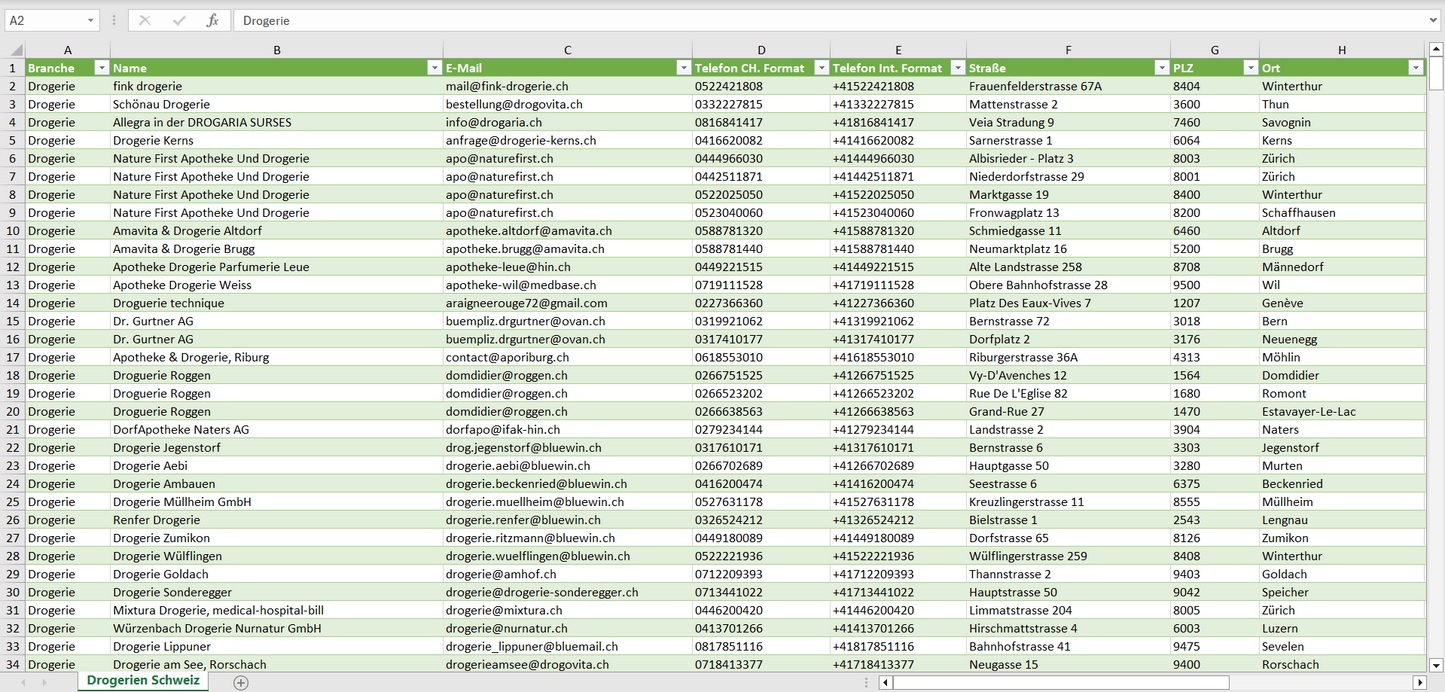Expand the formula bar with chevron
This screenshot has height=692, width=1445.
[x=1434, y=20]
